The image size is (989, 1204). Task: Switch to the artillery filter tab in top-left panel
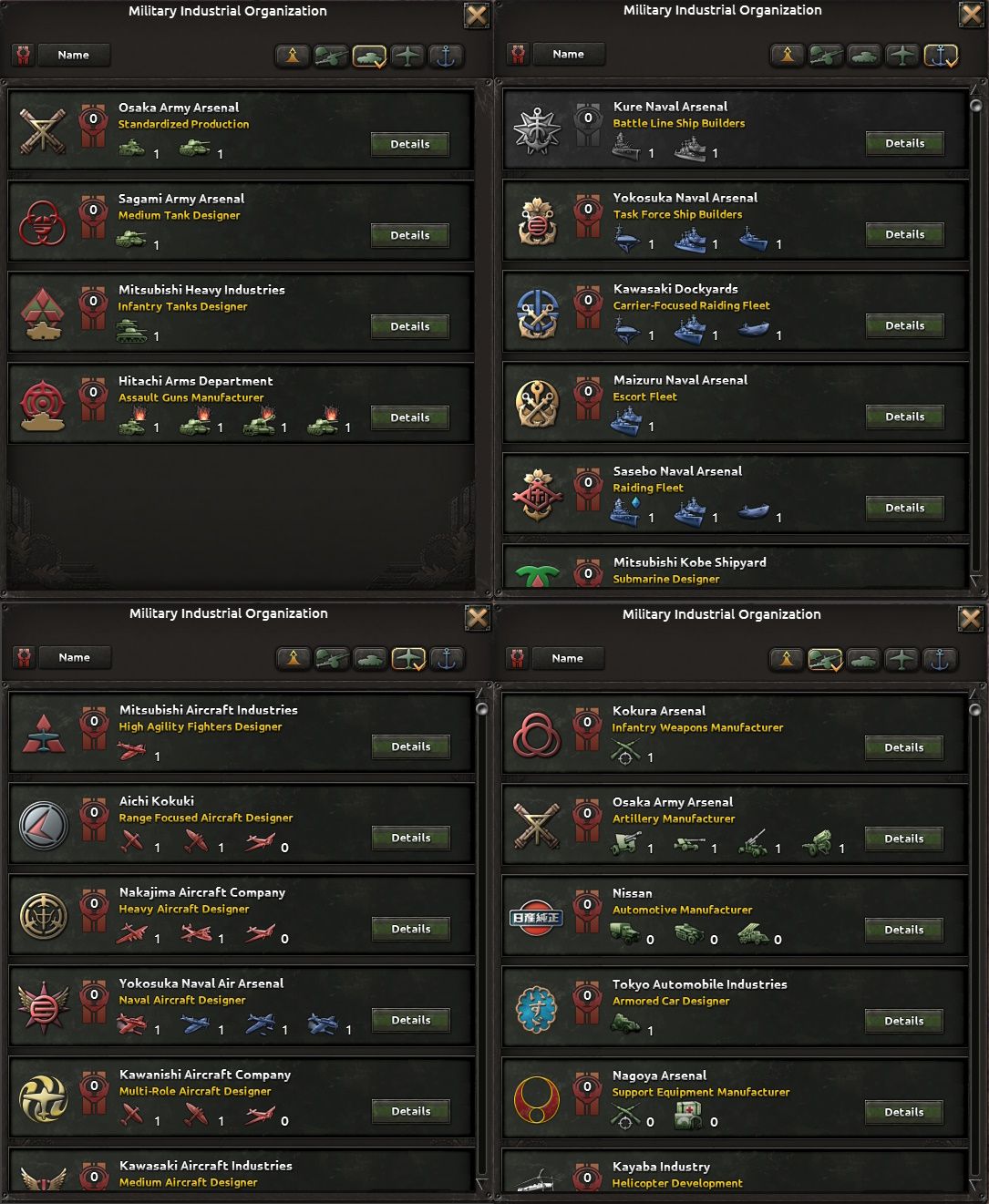click(x=332, y=56)
